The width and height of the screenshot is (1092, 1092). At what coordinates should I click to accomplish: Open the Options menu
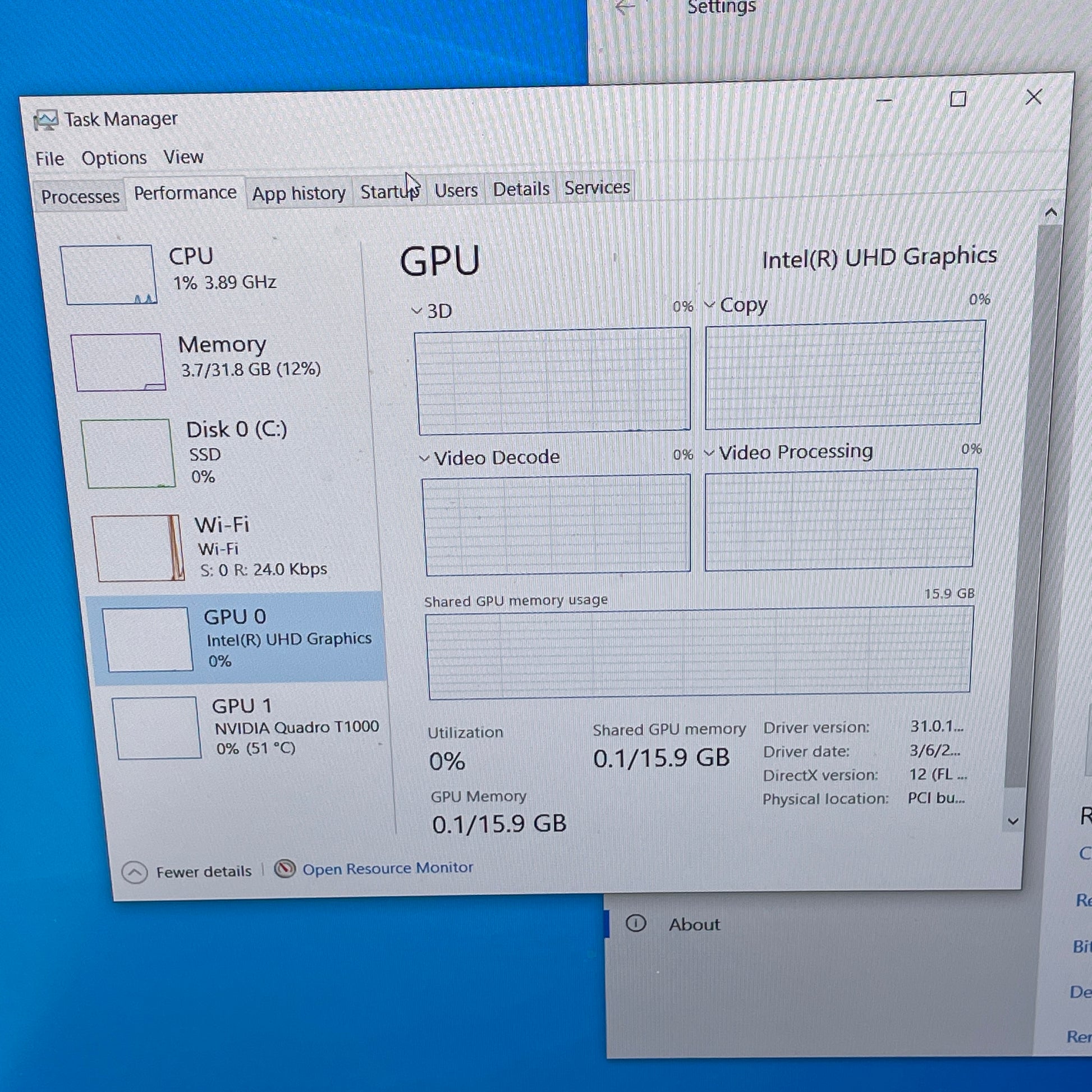113,158
